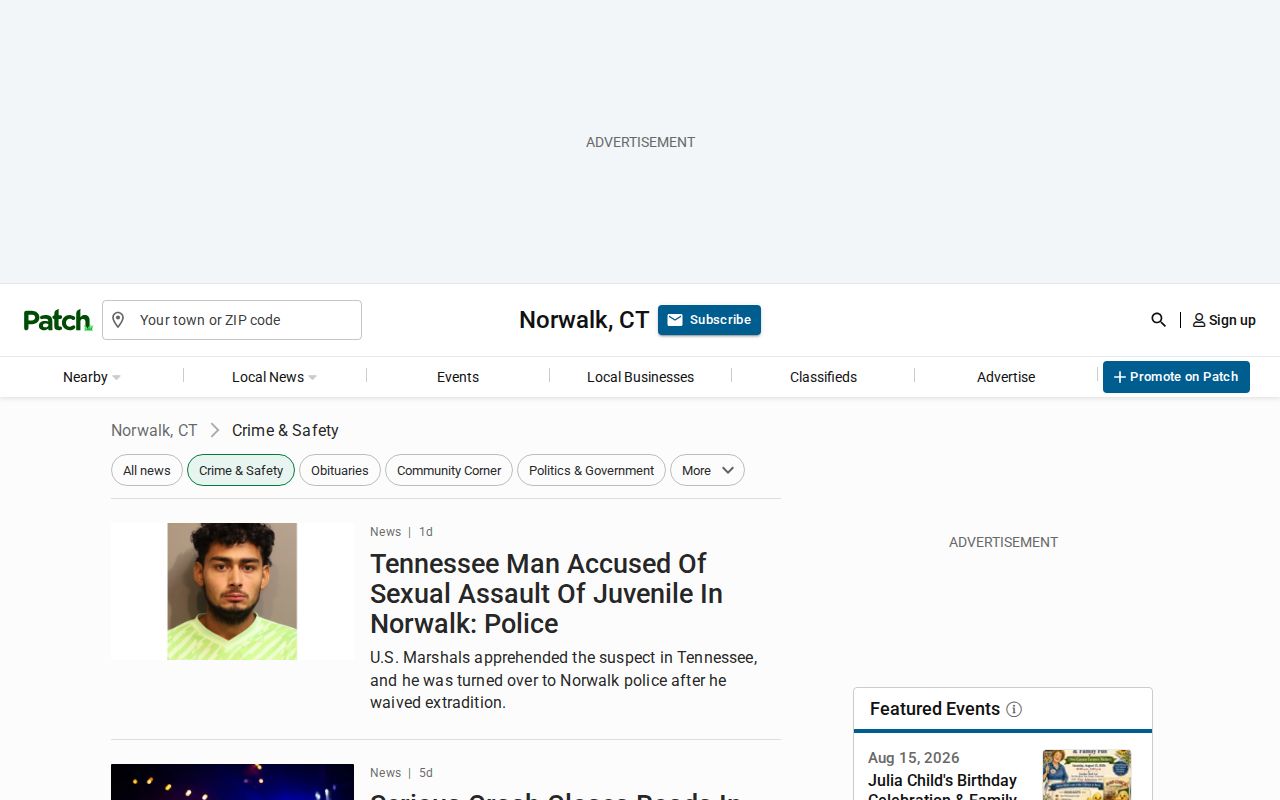Click the Featured Events info icon
1280x800 pixels.
pyautogui.click(x=1014, y=709)
